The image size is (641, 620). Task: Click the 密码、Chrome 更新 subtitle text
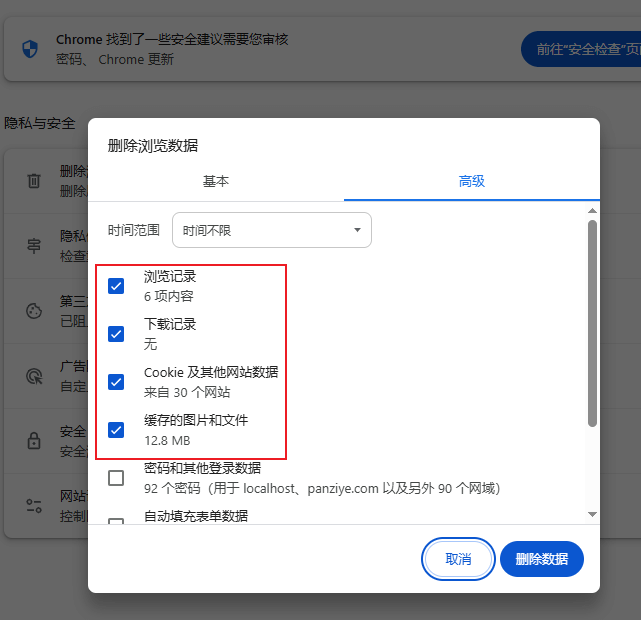pyautogui.click(x=115, y=59)
